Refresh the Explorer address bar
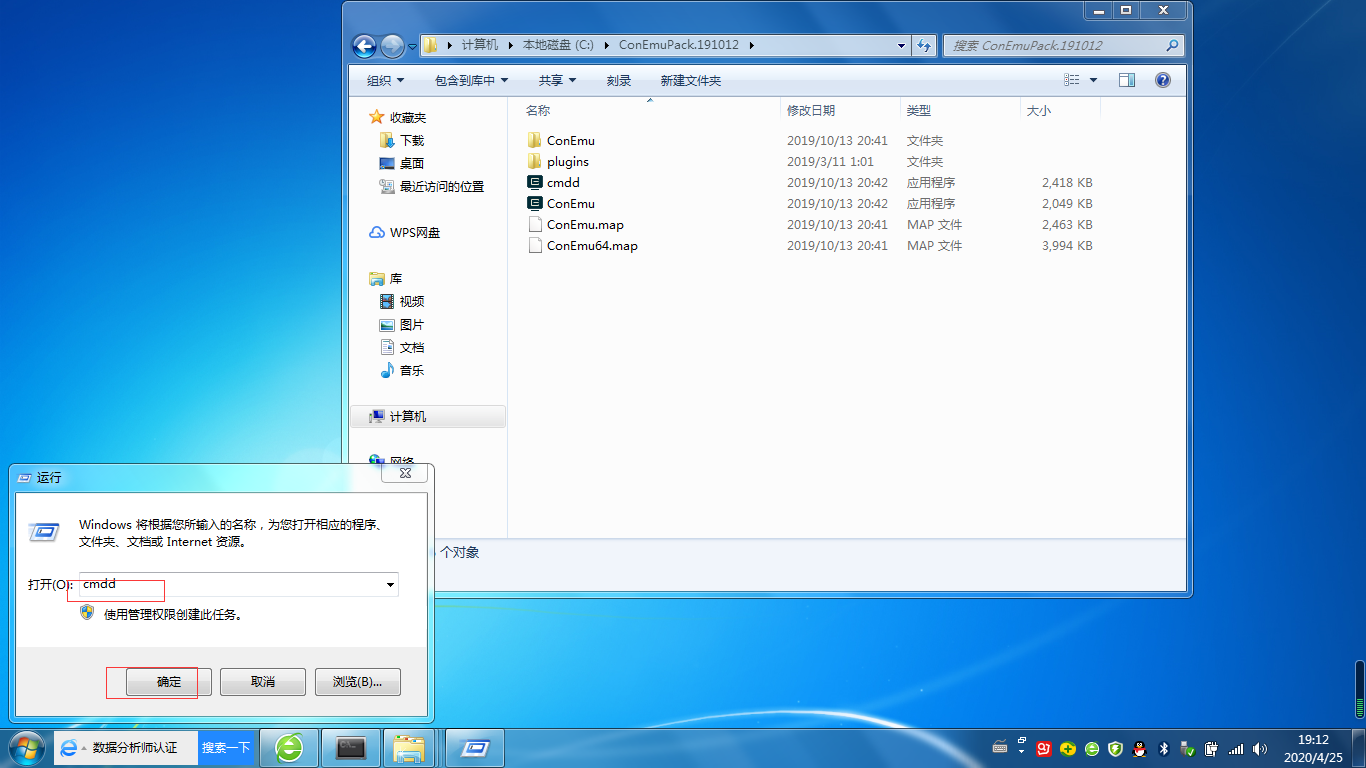Viewport: 1366px width, 768px height. click(x=924, y=45)
